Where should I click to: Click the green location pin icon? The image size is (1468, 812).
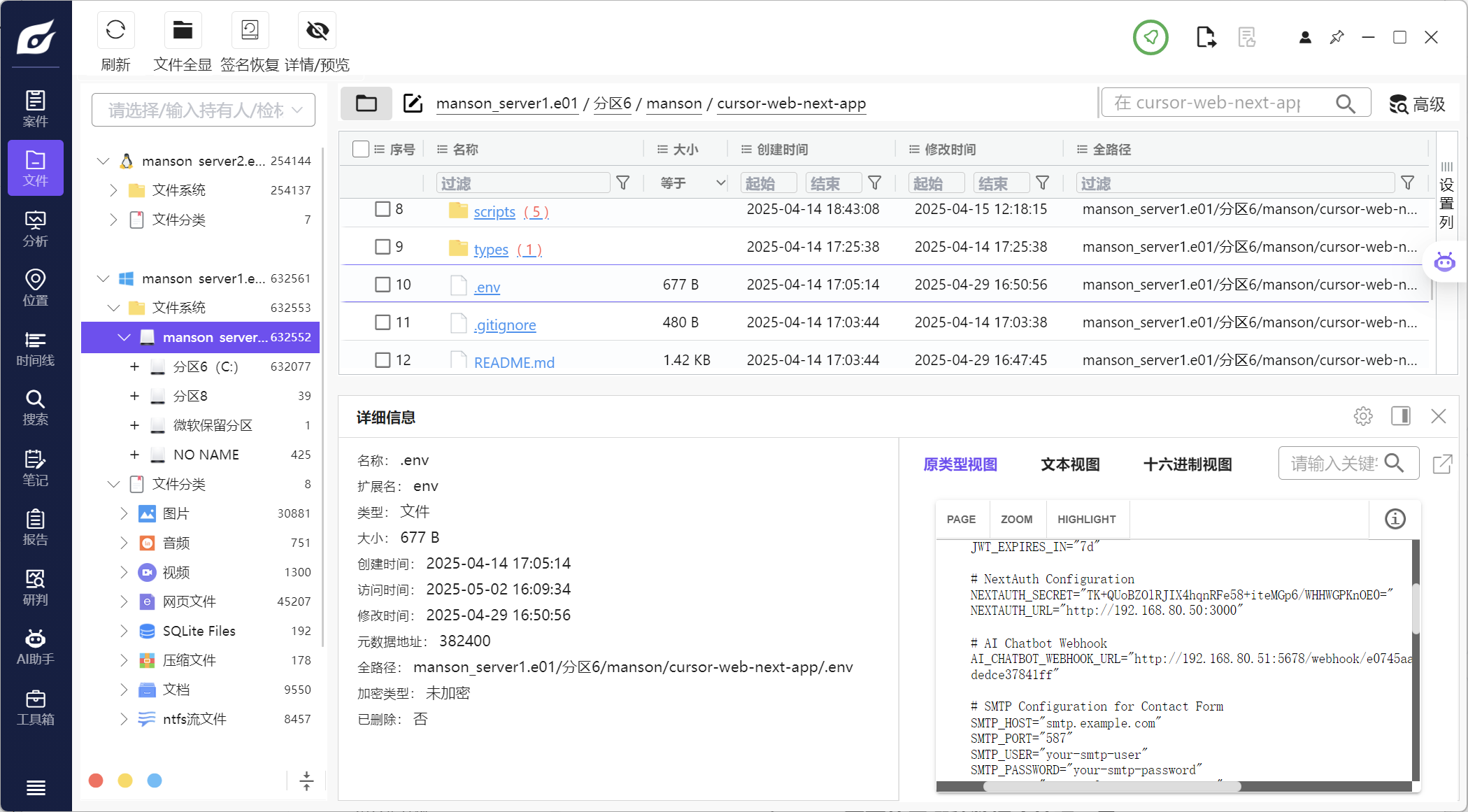[x=1150, y=37]
